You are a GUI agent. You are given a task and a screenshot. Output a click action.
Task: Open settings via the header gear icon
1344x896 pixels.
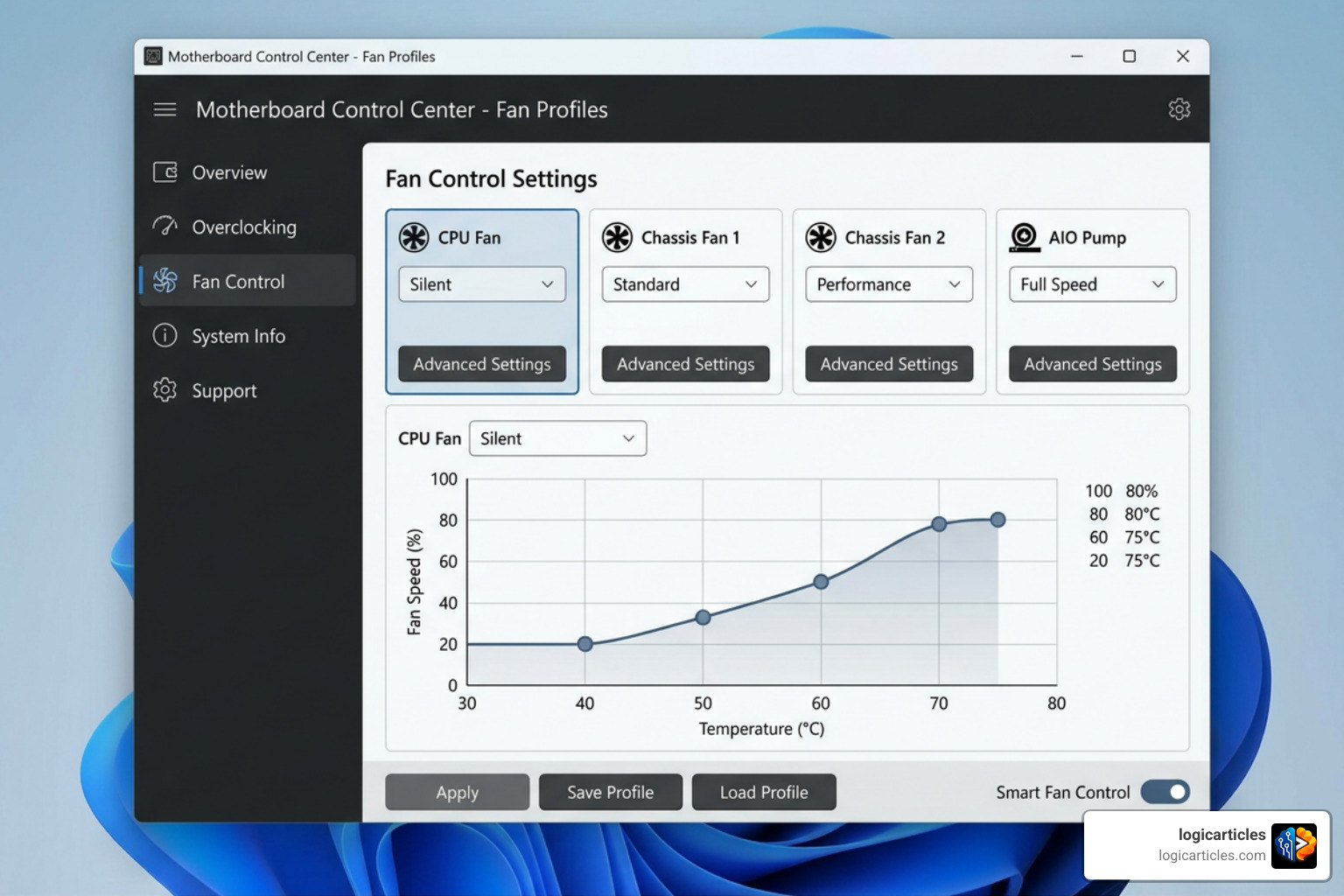[1179, 109]
